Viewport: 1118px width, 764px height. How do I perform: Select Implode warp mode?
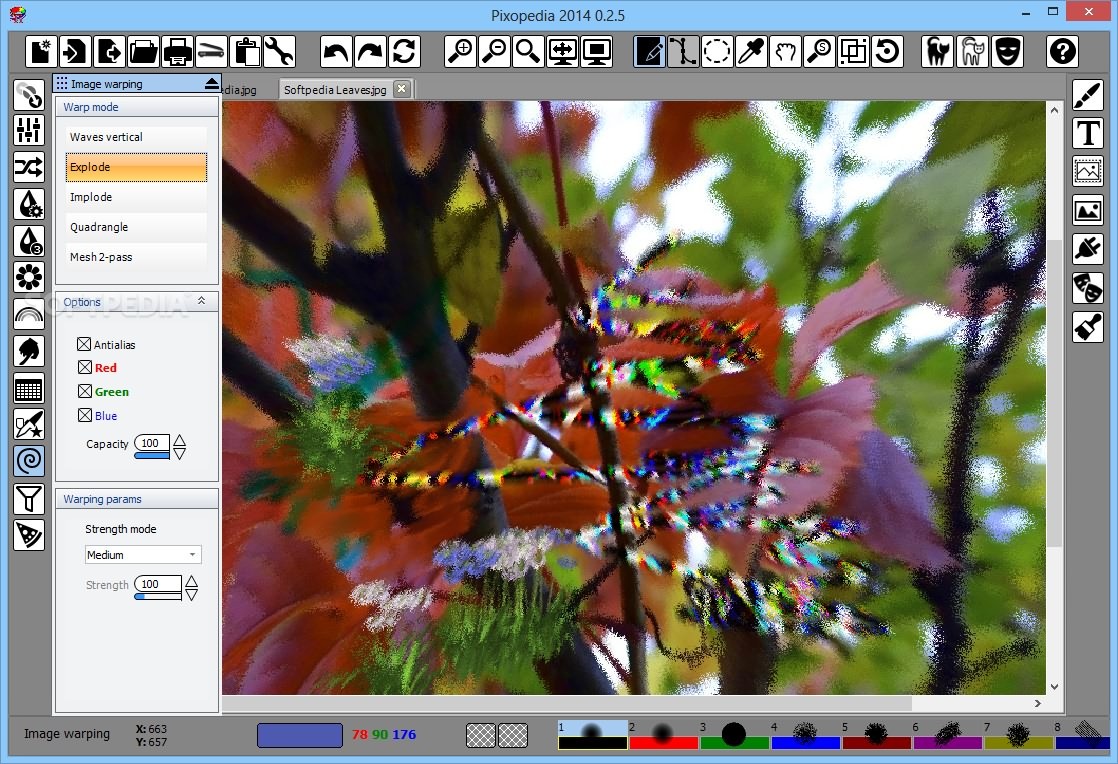click(136, 197)
